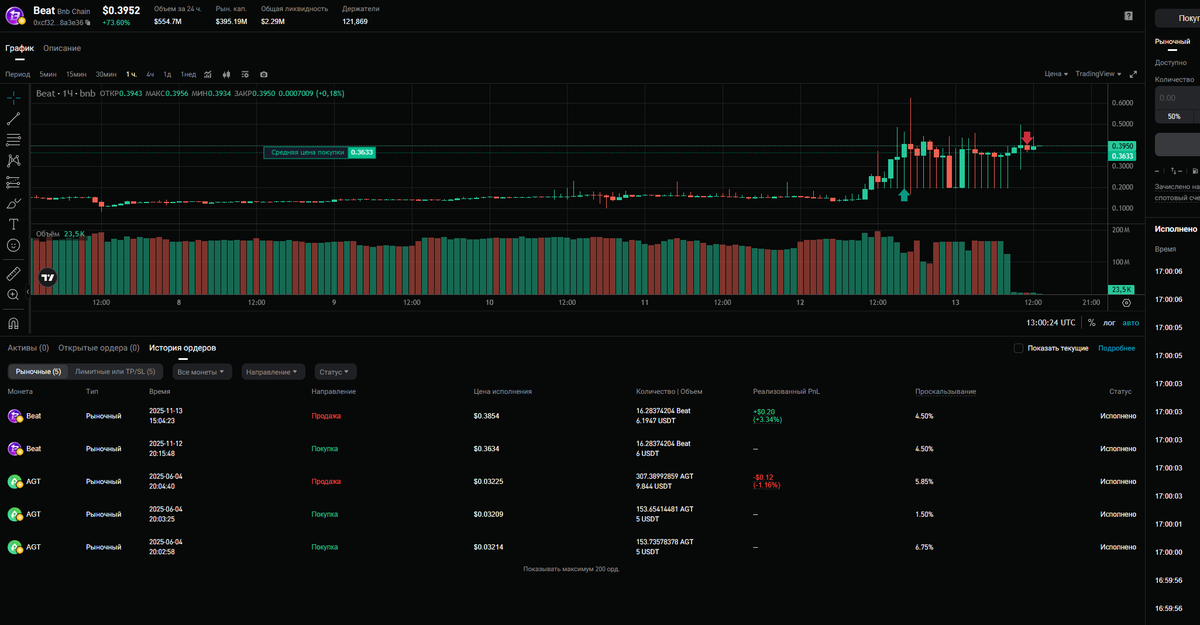Open the 'Подробнее' link
Image resolution: width=1200 pixels, height=625 pixels.
coord(1117,348)
